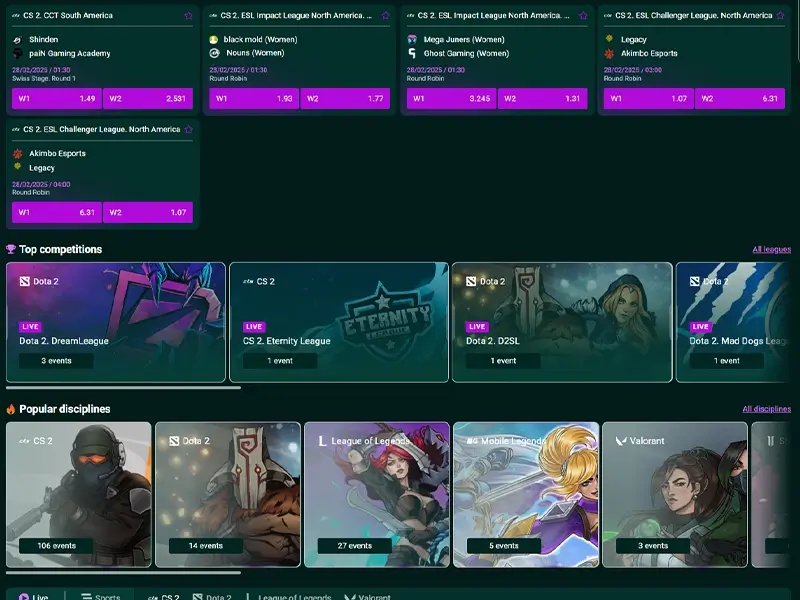
Task: Switch to the Live tab in the bottom bar
Action: point(34,596)
